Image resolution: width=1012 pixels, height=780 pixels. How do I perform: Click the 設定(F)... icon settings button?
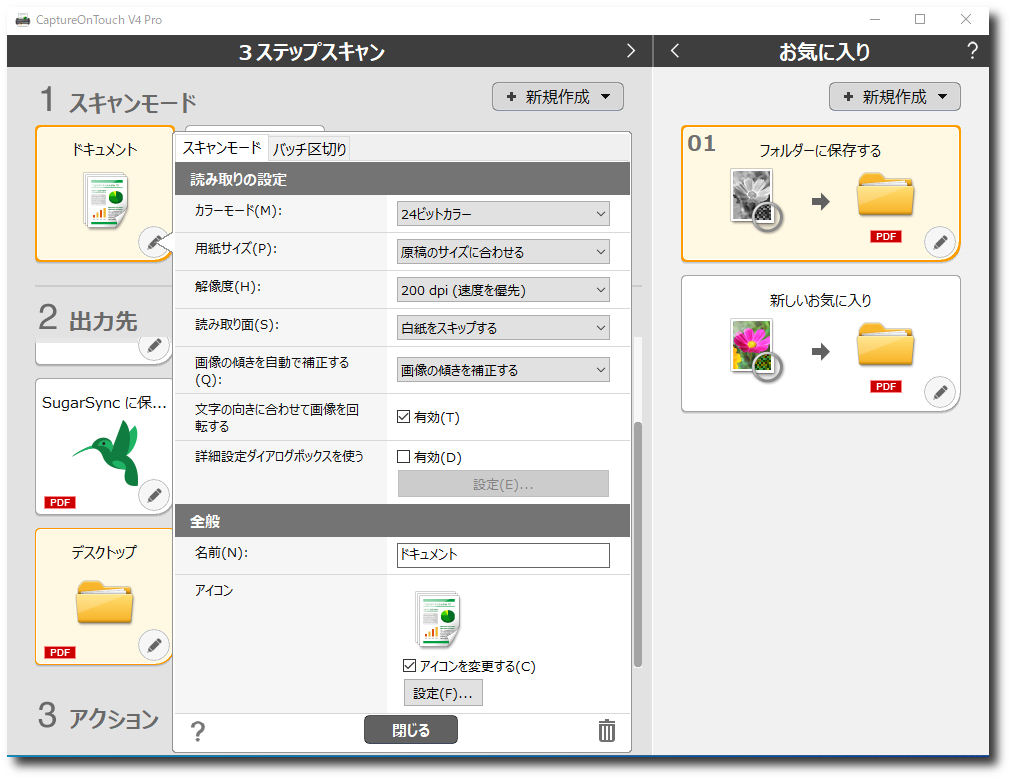[443, 693]
